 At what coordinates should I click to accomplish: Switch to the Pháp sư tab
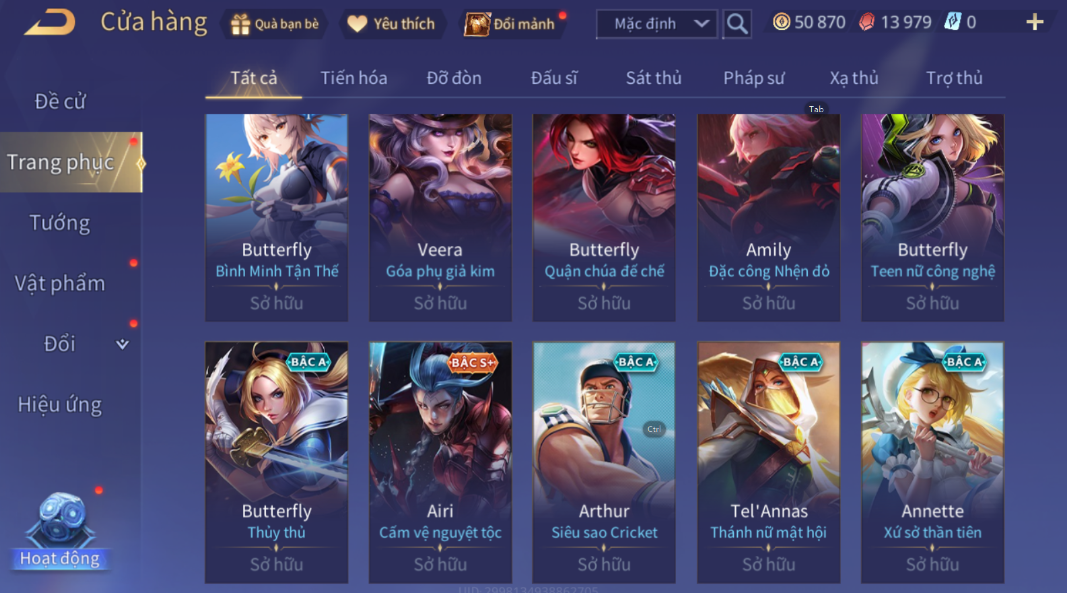[x=753, y=78]
